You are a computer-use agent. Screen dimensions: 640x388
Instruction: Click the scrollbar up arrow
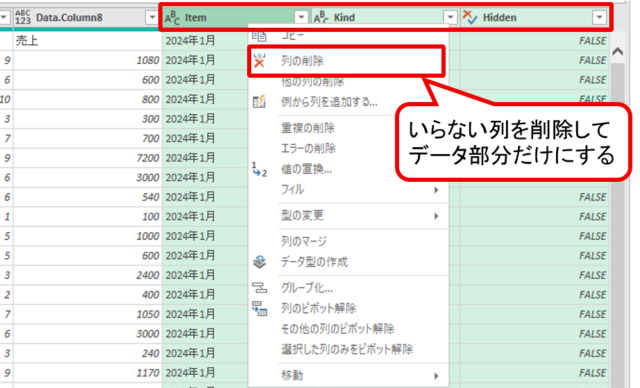pyautogui.click(x=618, y=52)
